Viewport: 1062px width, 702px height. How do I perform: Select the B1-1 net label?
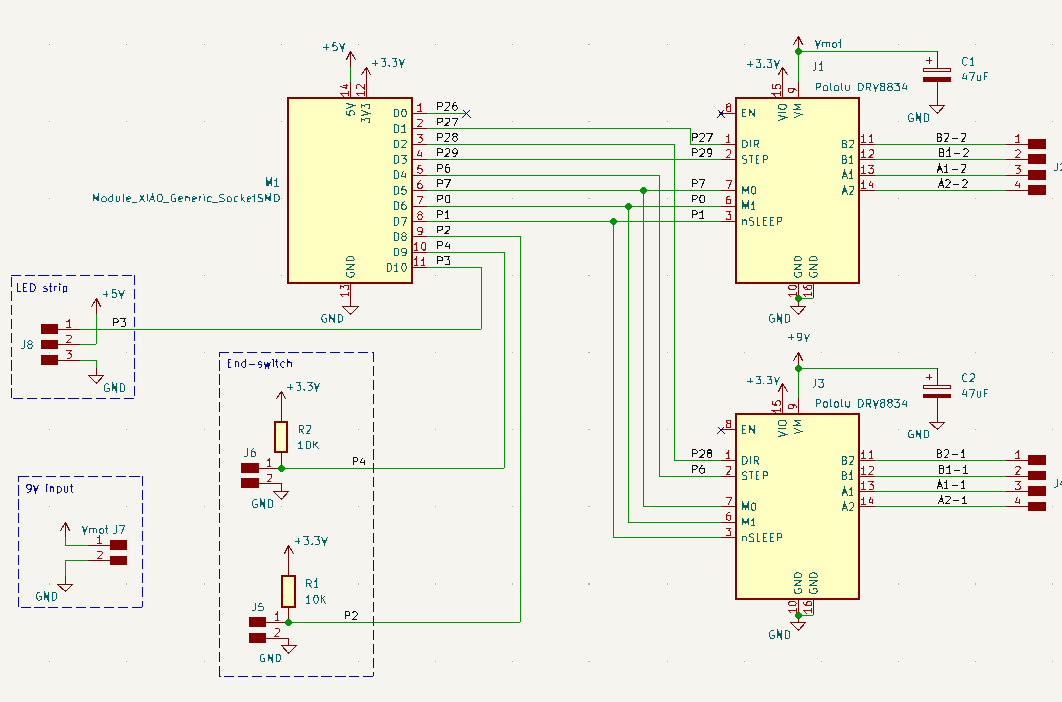pyautogui.click(x=952, y=470)
